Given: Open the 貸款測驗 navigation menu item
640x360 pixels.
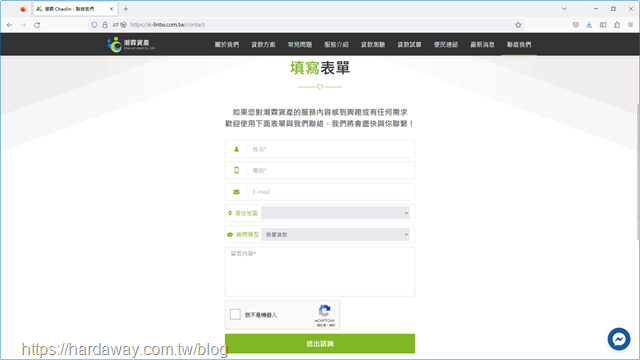Looking at the screenshot, I should tap(373, 44).
